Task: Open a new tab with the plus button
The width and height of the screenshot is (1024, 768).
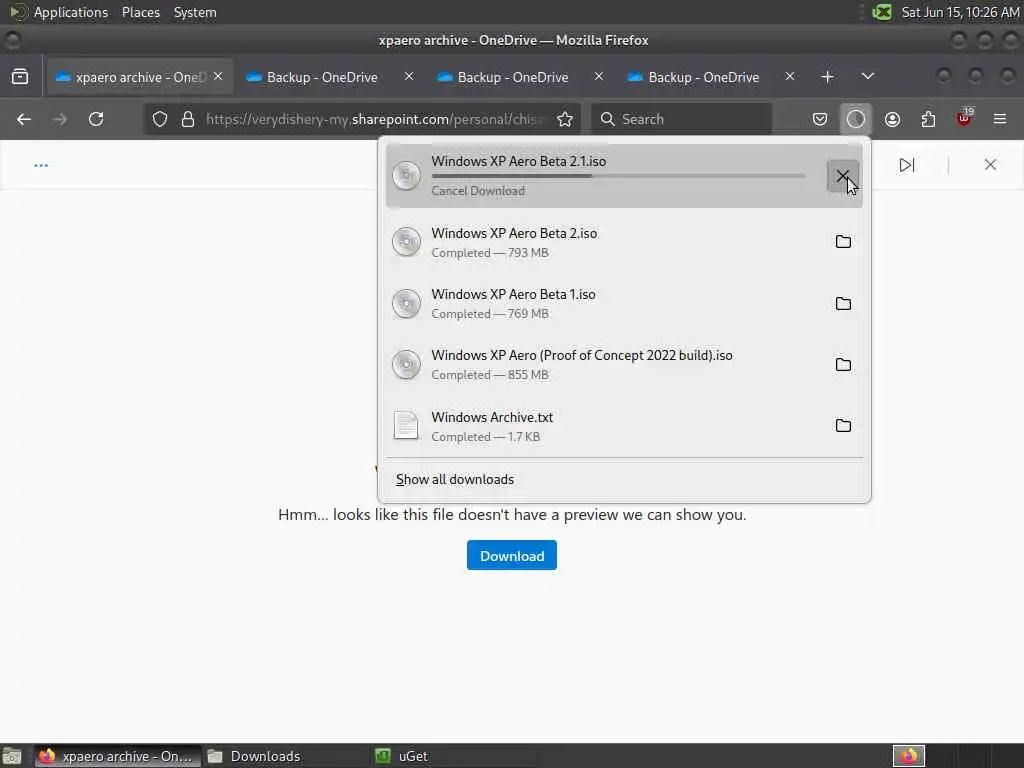Action: 827,77
